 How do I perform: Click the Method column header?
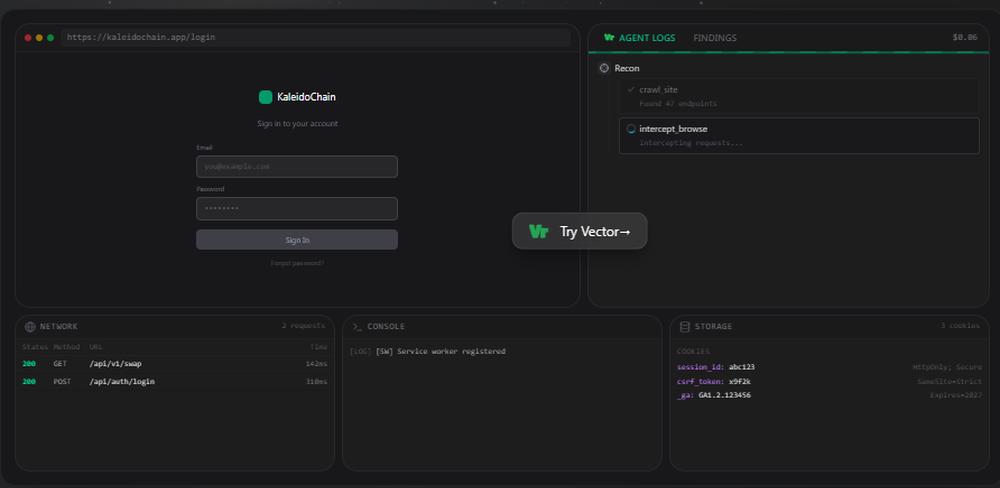(x=66, y=347)
